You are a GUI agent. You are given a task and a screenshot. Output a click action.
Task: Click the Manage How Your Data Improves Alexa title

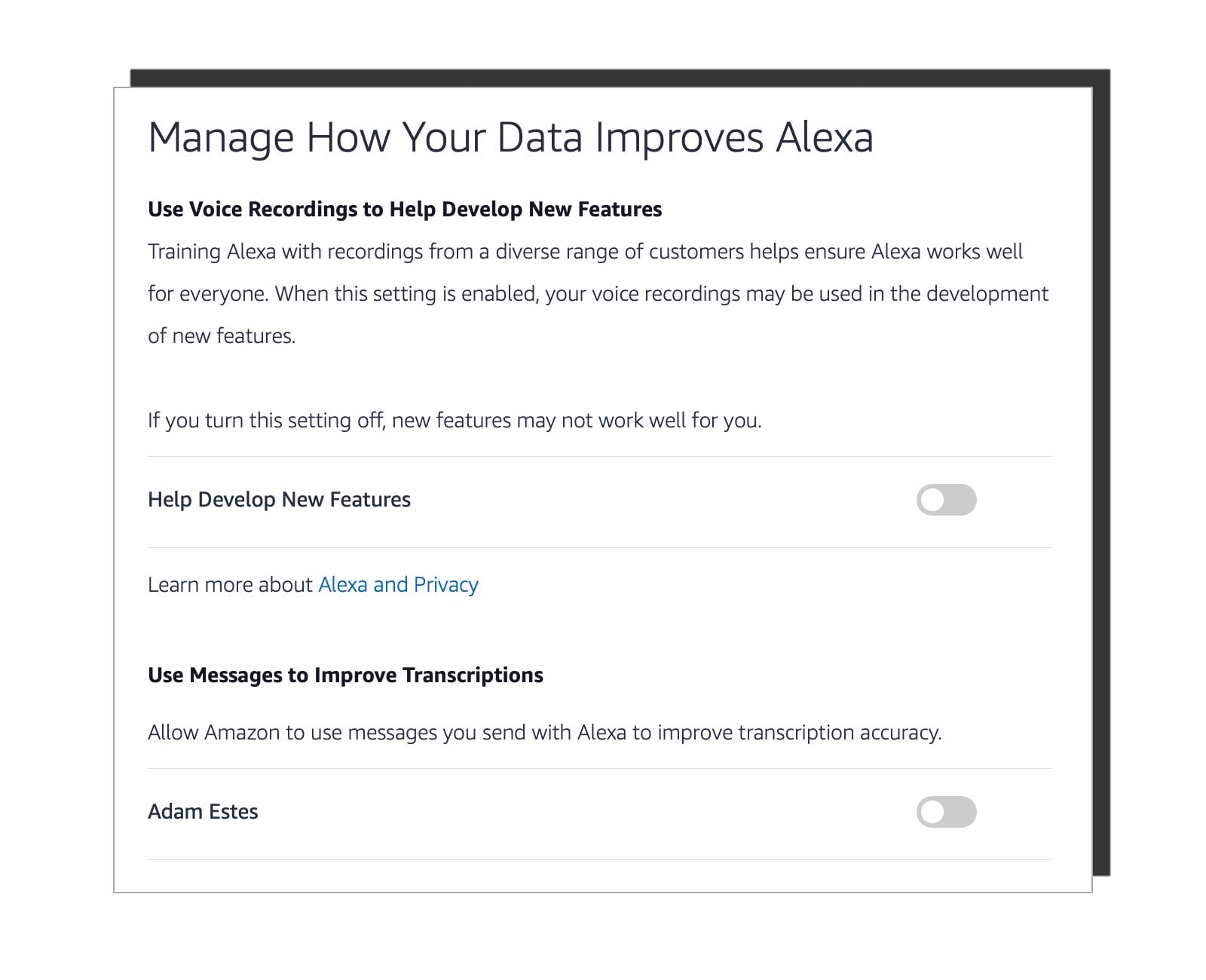click(x=510, y=138)
